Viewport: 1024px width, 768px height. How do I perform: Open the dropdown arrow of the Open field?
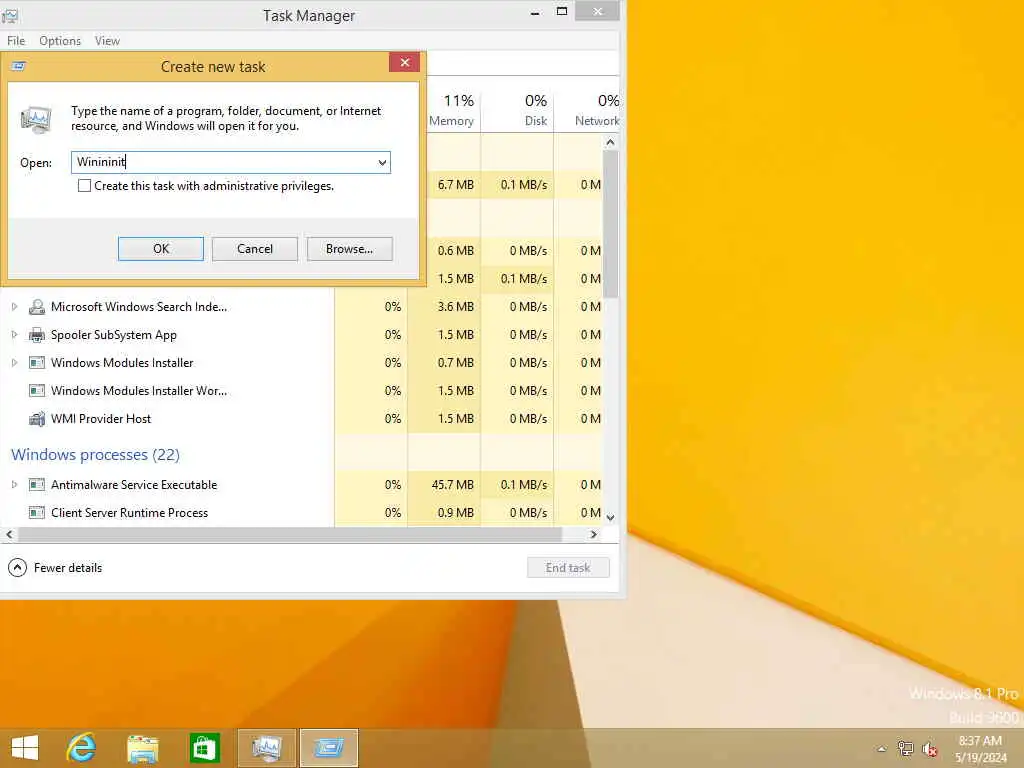pos(382,163)
